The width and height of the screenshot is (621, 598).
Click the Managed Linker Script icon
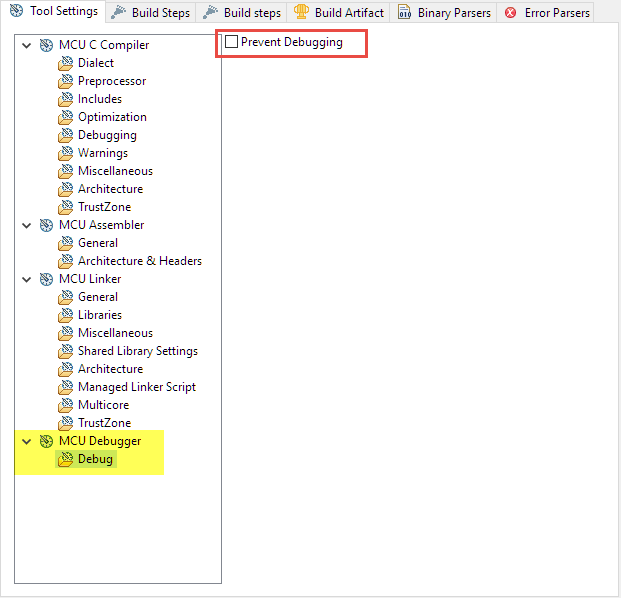[66, 387]
